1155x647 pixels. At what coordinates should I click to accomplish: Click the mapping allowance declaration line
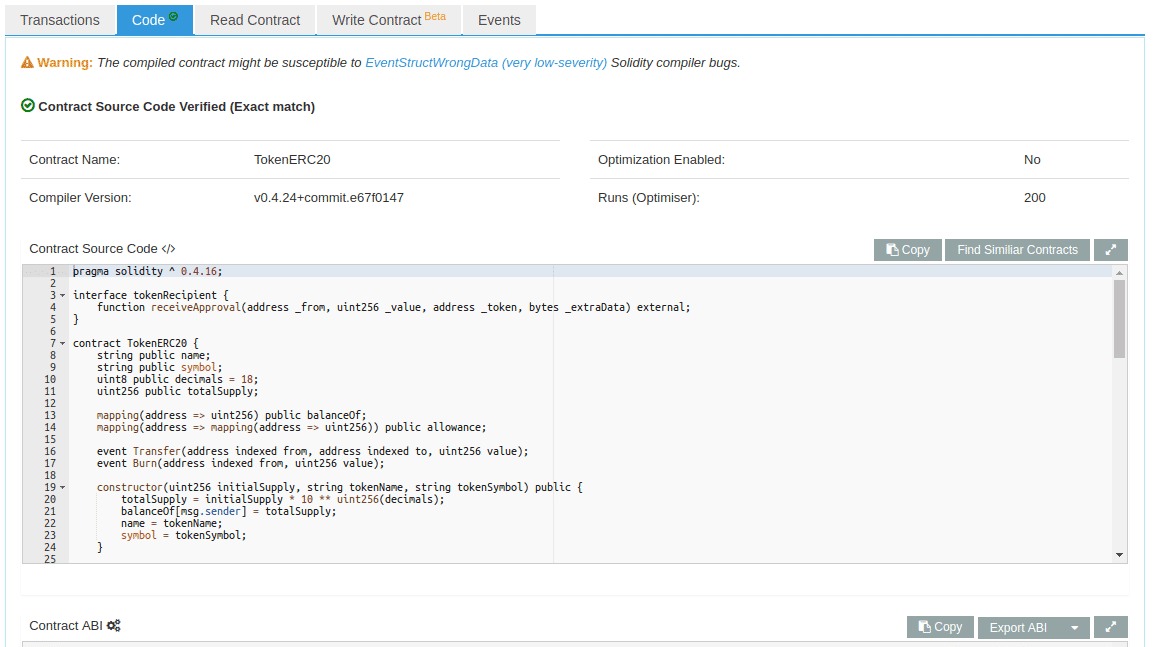[292, 427]
